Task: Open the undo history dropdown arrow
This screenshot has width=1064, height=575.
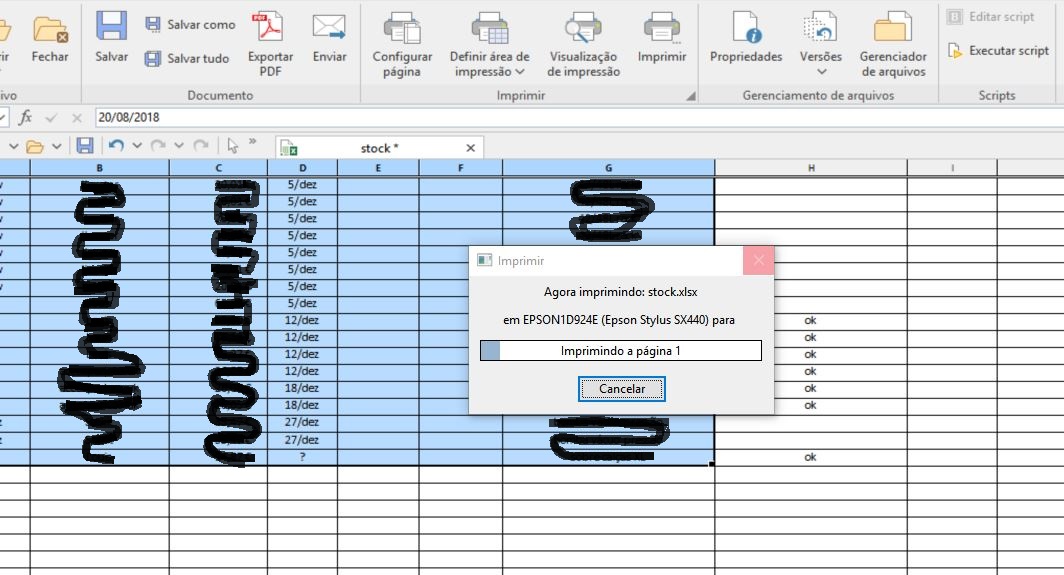Action: click(x=137, y=146)
